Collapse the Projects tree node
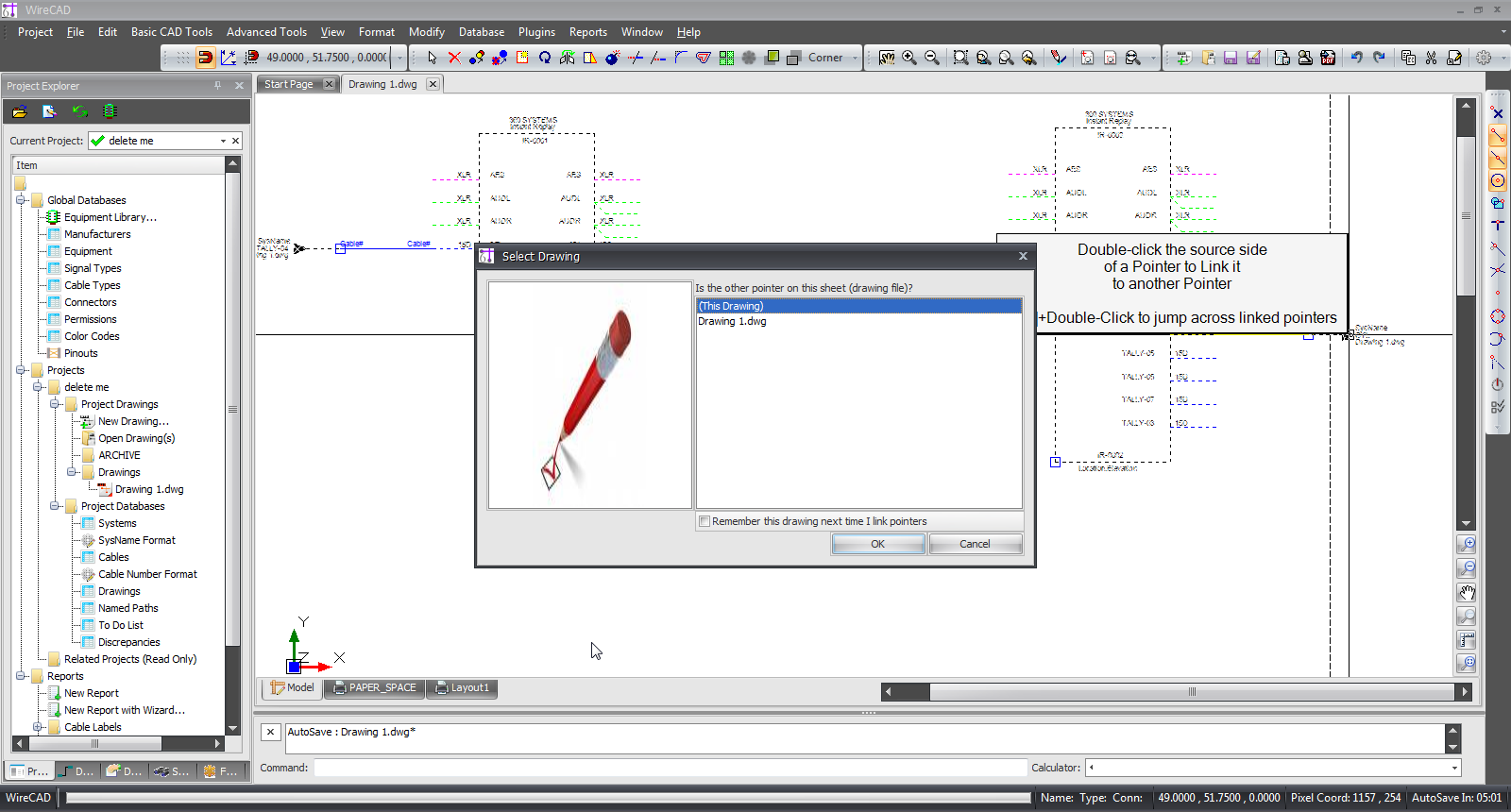The height and width of the screenshot is (812, 1511). tap(20, 370)
